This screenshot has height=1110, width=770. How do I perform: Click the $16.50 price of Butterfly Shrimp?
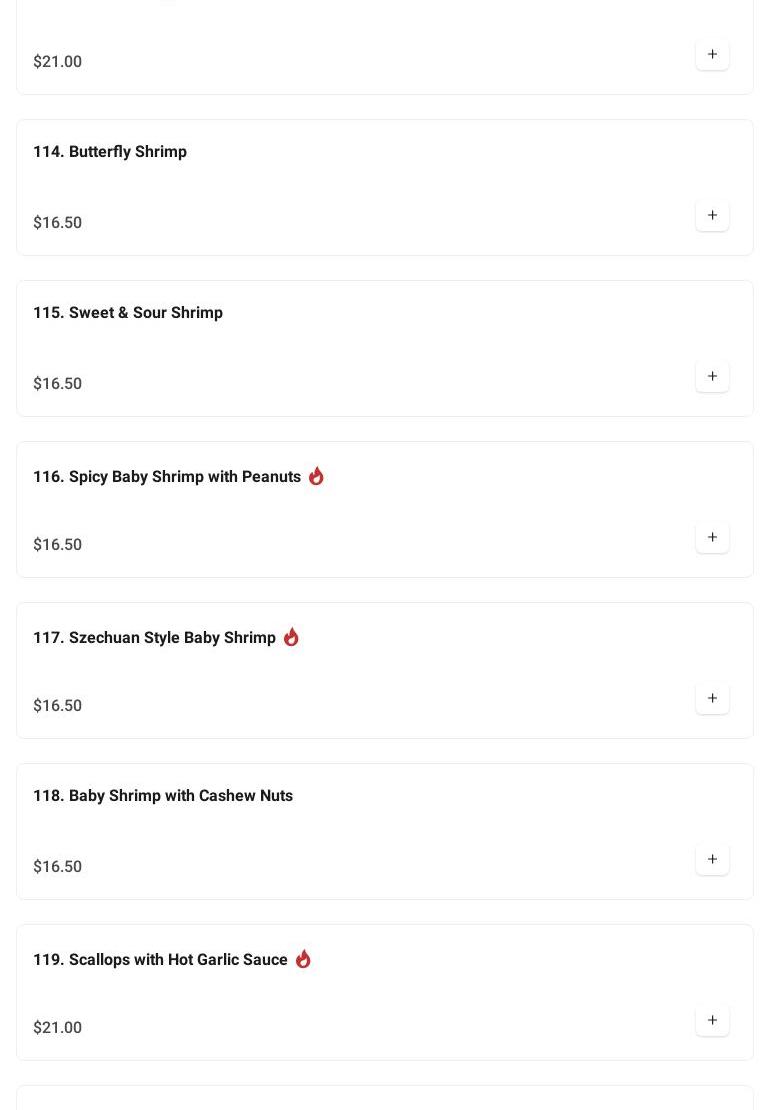pos(58,223)
